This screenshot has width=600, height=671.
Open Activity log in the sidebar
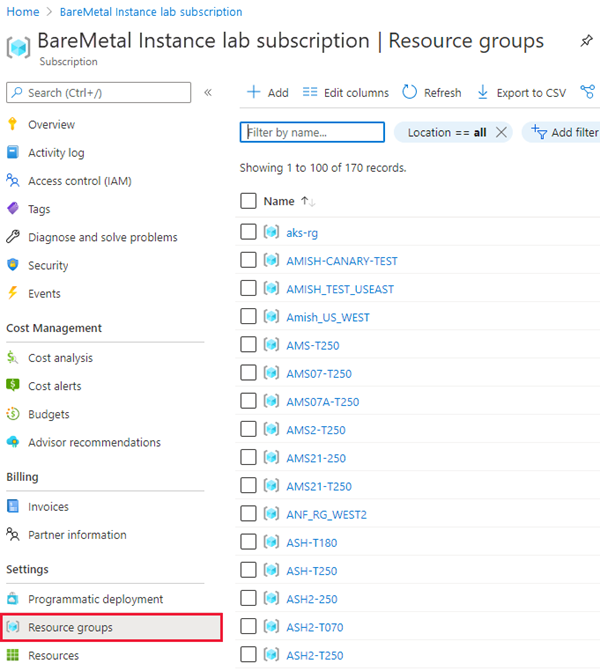click(56, 153)
